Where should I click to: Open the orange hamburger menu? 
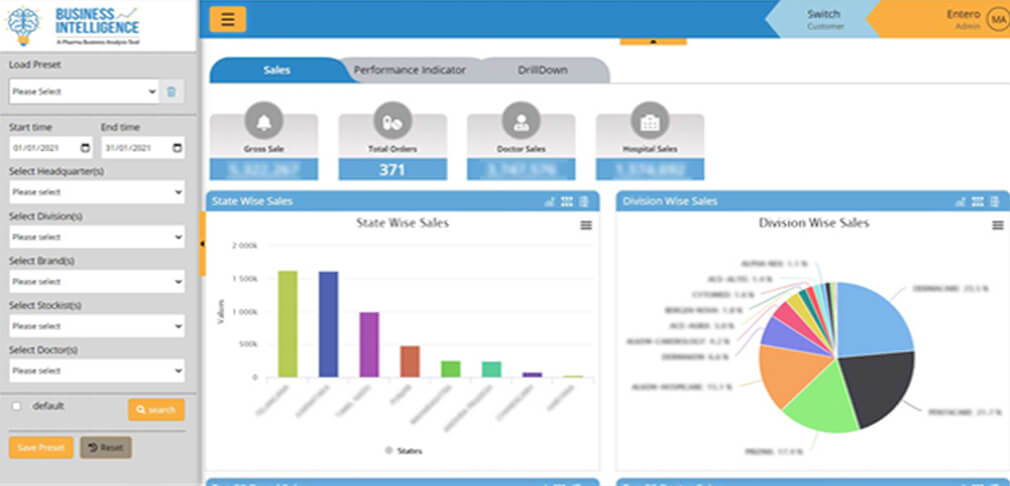[228, 19]
